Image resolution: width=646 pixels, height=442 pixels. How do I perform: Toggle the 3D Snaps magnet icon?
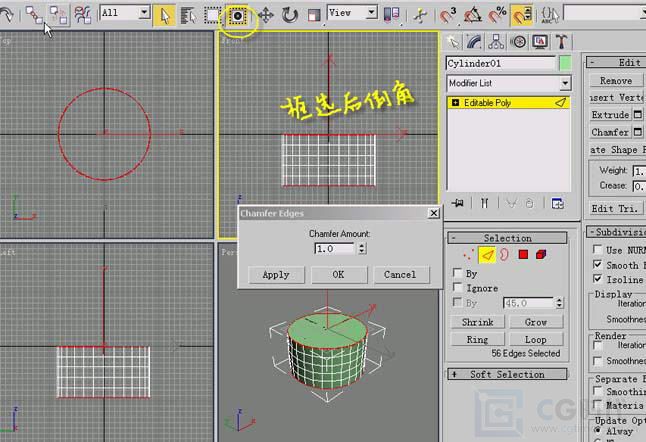pyautogui.click(x=448, y=16)
